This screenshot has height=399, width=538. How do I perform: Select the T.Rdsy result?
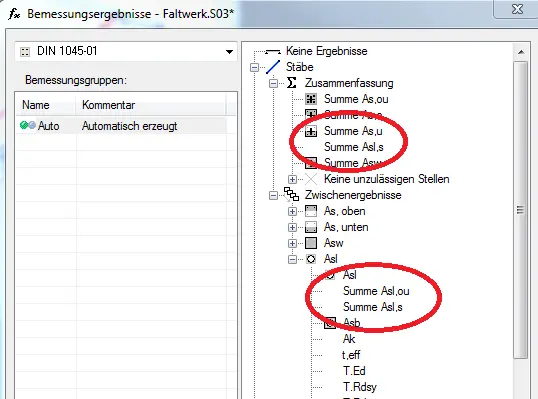[x=360, y=387]
